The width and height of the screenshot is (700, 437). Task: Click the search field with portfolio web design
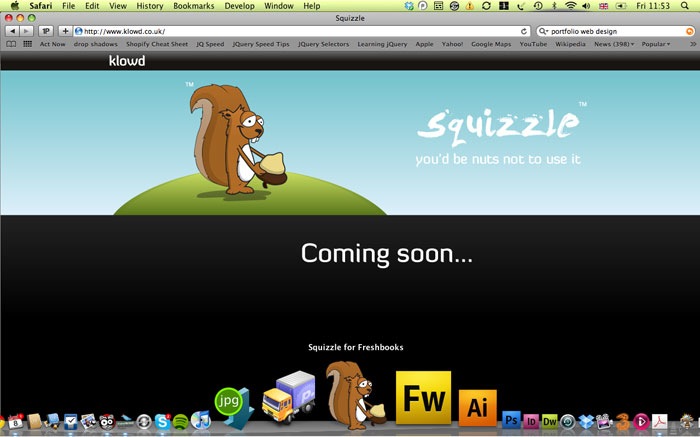coord(616,31)
